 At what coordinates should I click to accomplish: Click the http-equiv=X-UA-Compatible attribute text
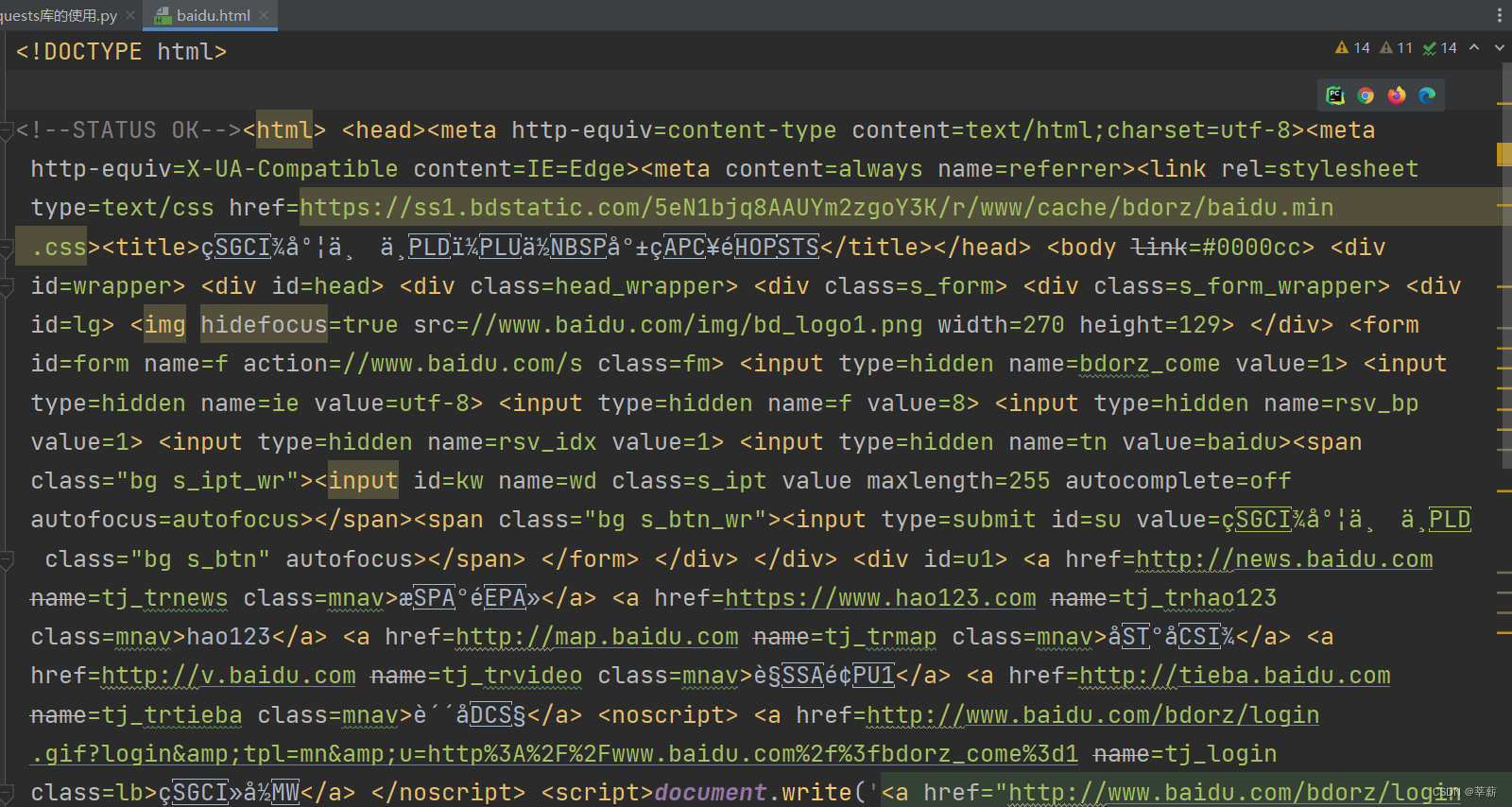tap(215, 169)
